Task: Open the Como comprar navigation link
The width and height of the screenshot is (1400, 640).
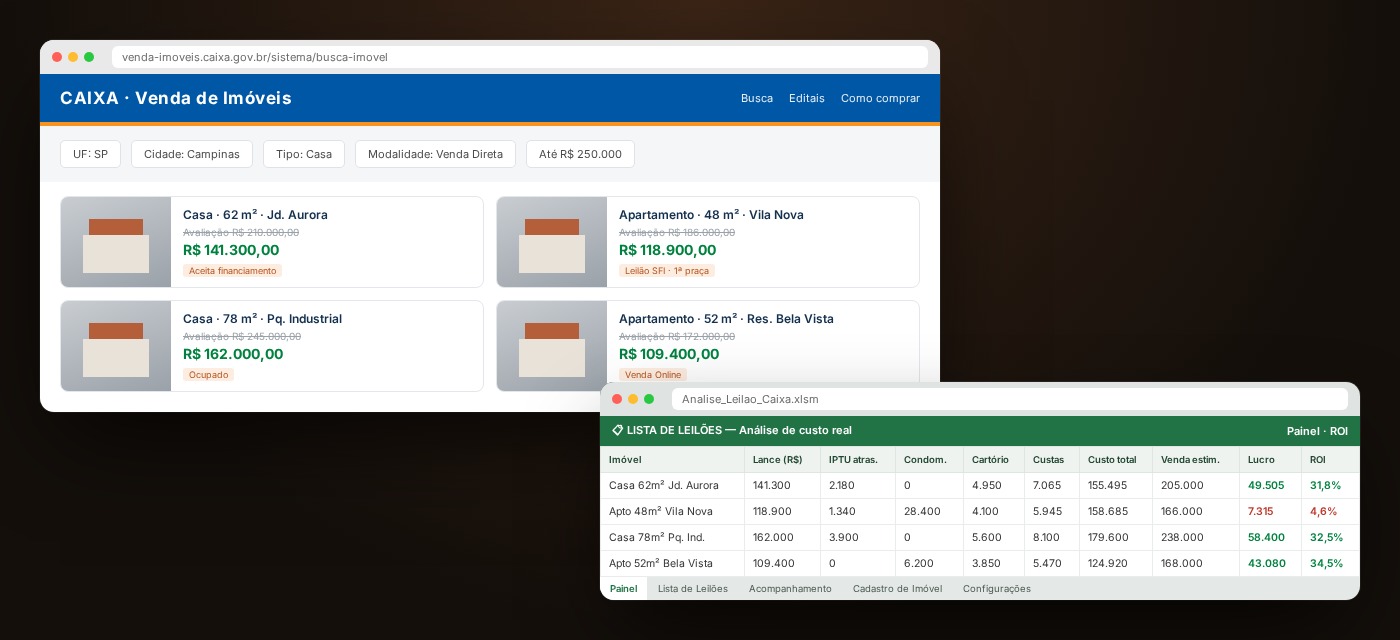Action: coord(880,98)
